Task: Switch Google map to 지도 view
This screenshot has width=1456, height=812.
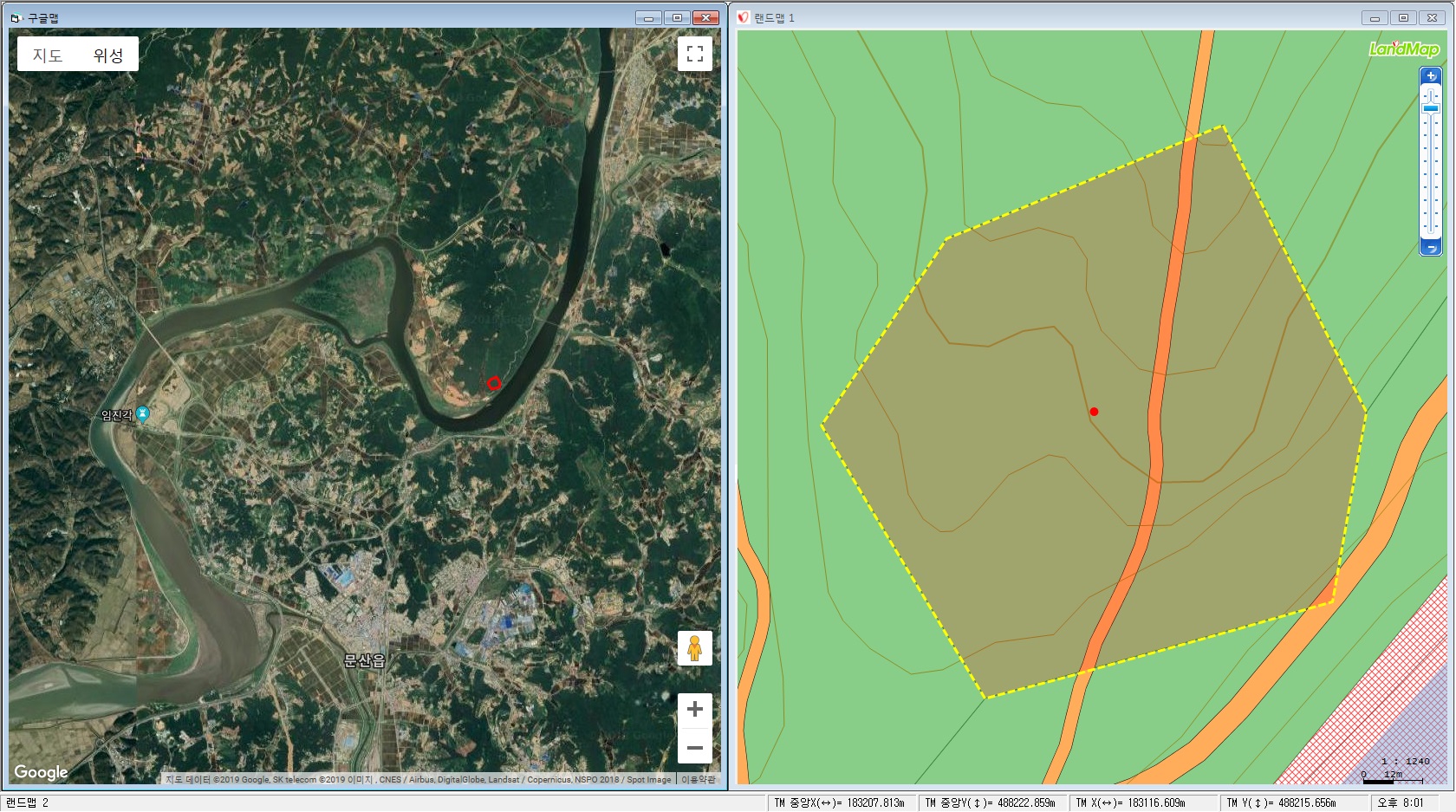Action: 48,55
